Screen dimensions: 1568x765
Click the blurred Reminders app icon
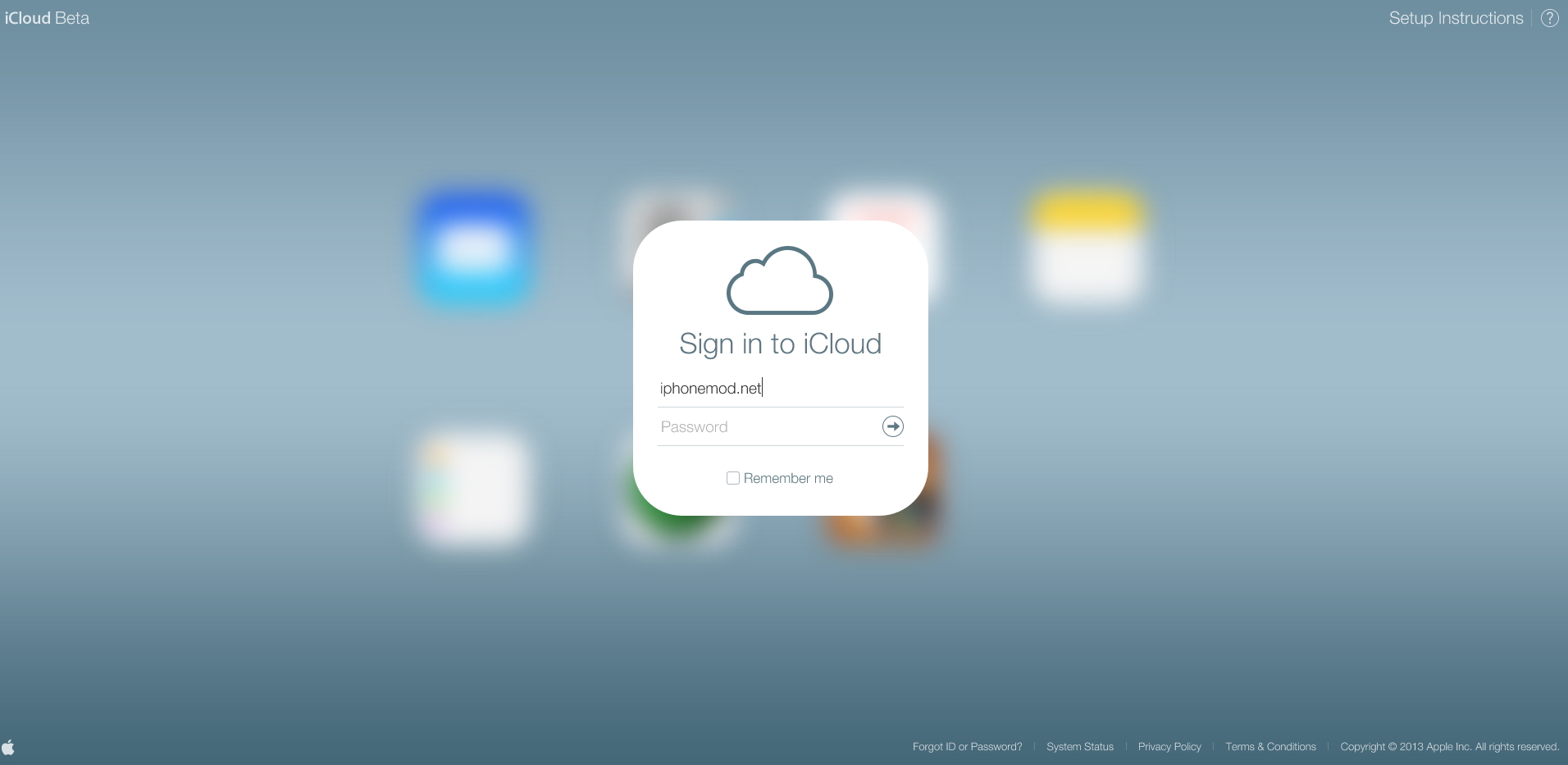pos(473,490)
